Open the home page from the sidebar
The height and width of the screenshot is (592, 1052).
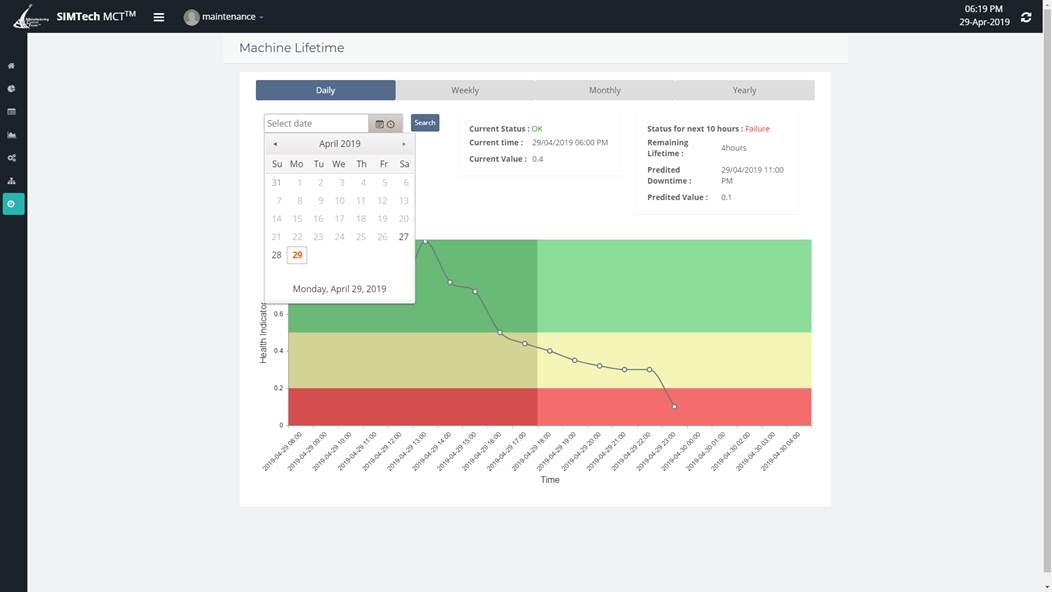11,66
